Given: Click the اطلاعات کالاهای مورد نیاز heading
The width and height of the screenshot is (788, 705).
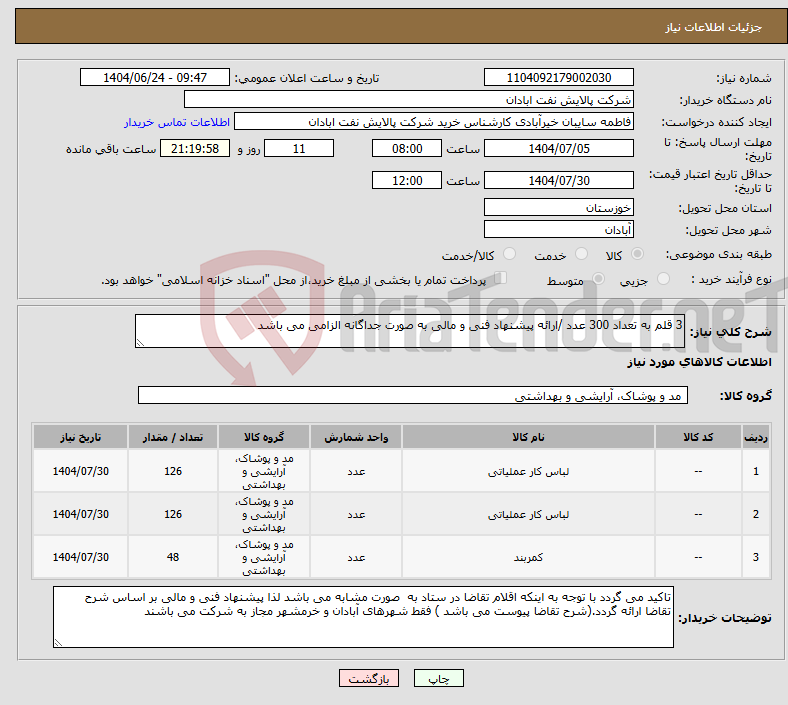Looking at the screenshot, I should (699, 362).
